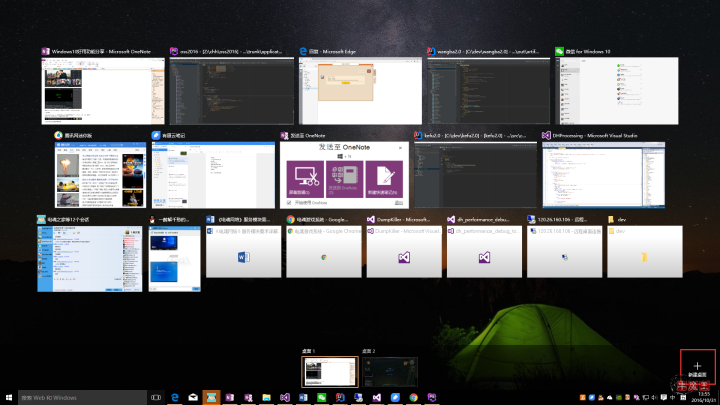Viewport: 720px width, 405px height.
Task: Select the Tencent news mini window thumbnail
Action: [100, 174]
